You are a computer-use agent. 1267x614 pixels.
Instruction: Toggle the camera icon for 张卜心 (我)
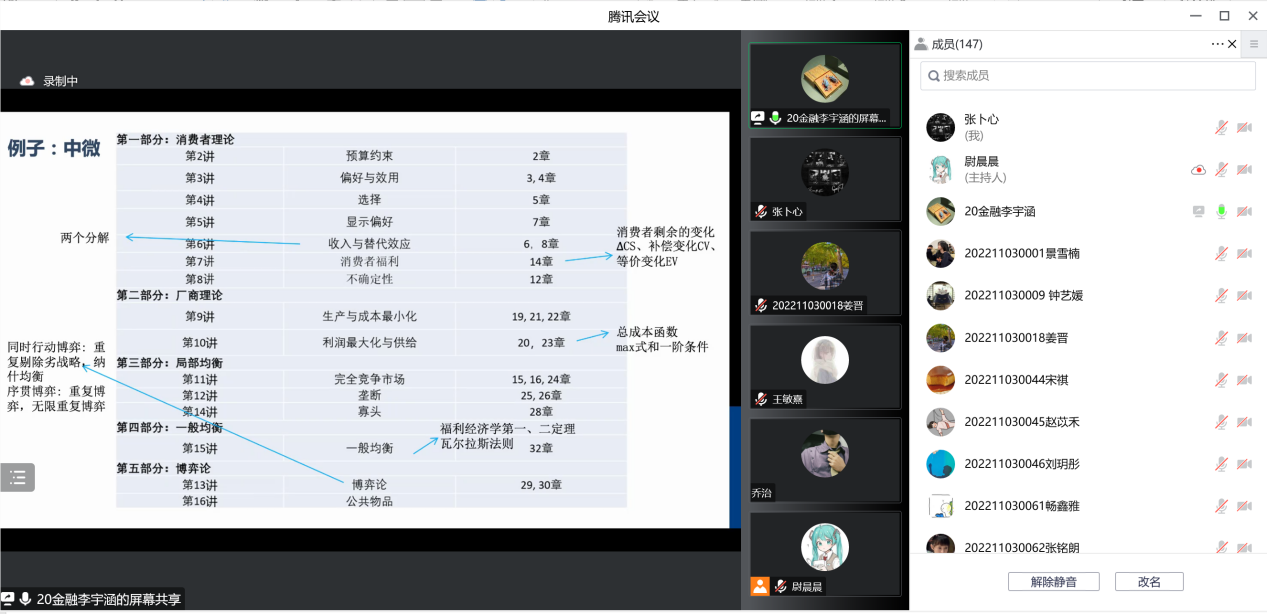[x=1244, y=127]
